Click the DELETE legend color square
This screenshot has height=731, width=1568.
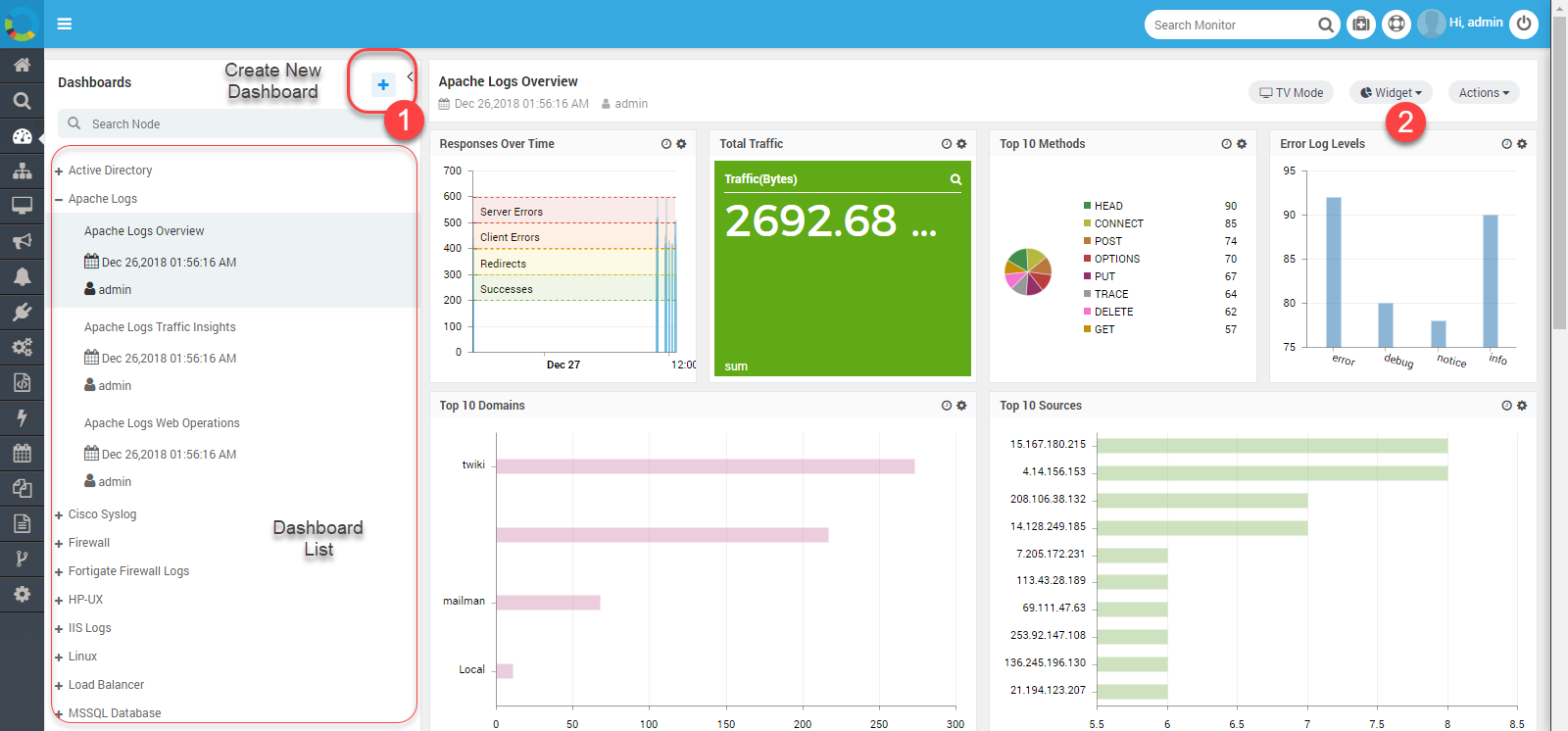pyautogui.click(x=1087, y=312)
